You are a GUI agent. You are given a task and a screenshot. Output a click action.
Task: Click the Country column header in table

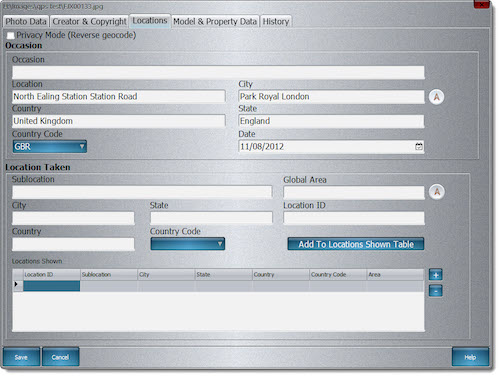pyautogui.click(x=281, y=275)
